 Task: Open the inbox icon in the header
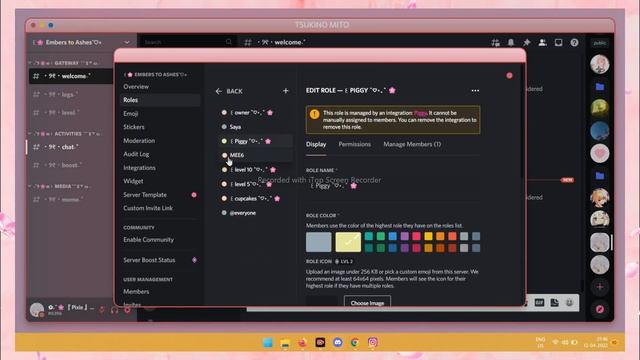point(558,42)
